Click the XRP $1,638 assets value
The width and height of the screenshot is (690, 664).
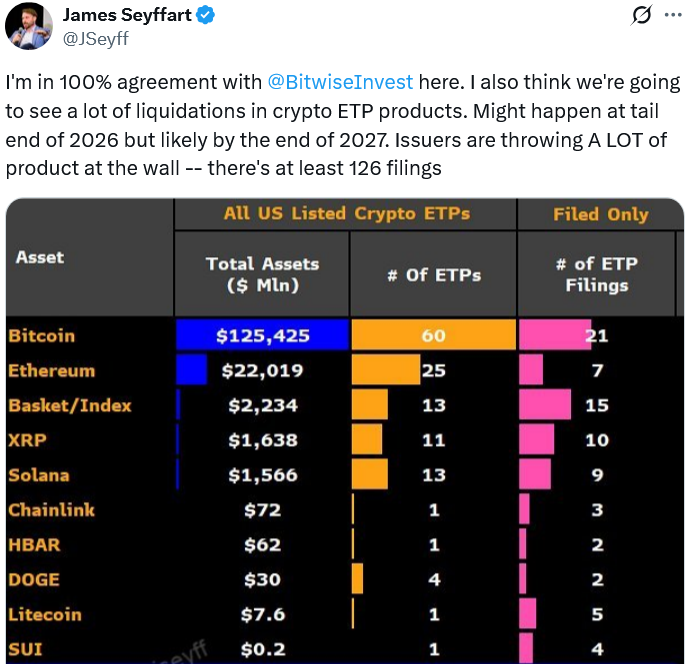click(x=262, y=440)
